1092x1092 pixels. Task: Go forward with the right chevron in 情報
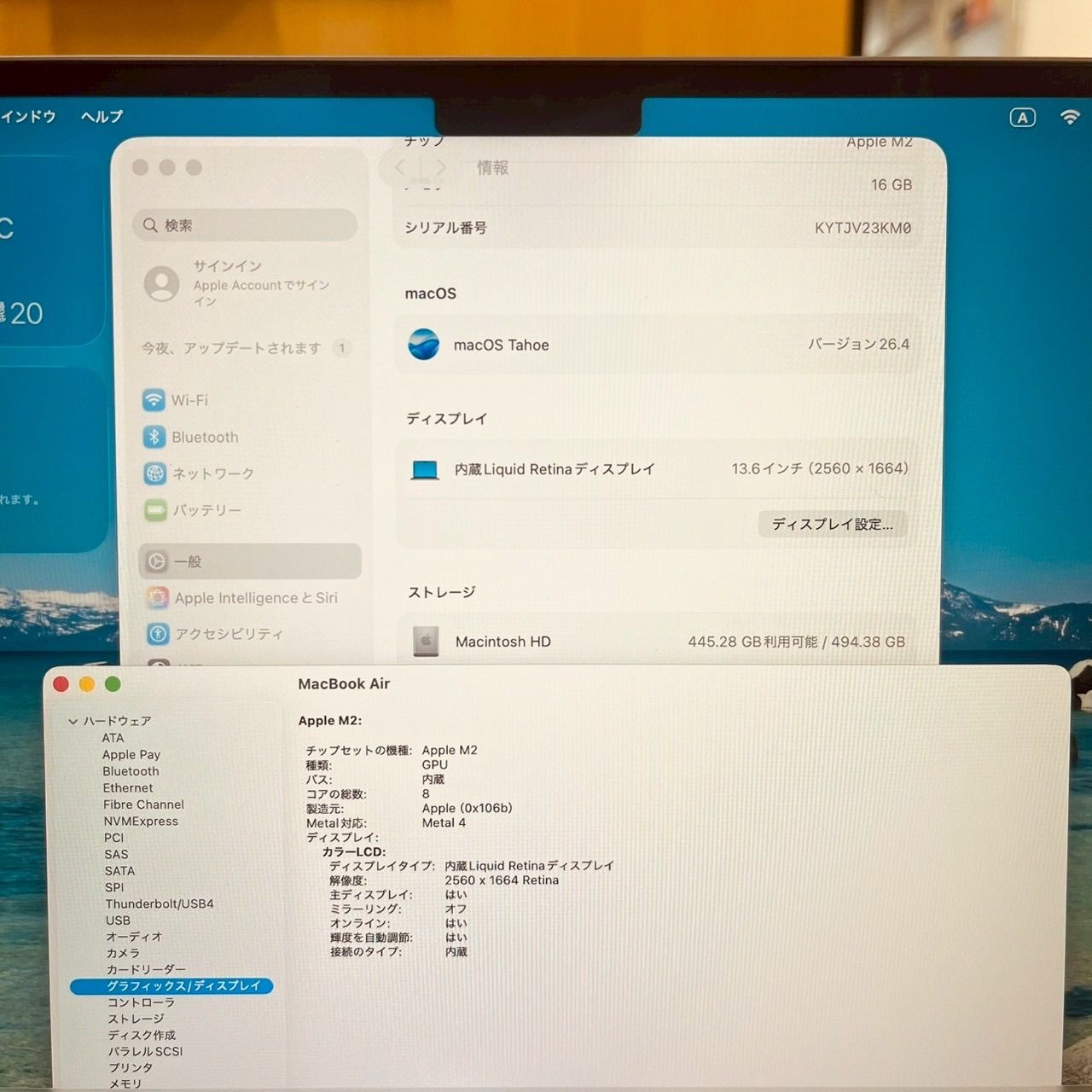[x=440, y=167]
